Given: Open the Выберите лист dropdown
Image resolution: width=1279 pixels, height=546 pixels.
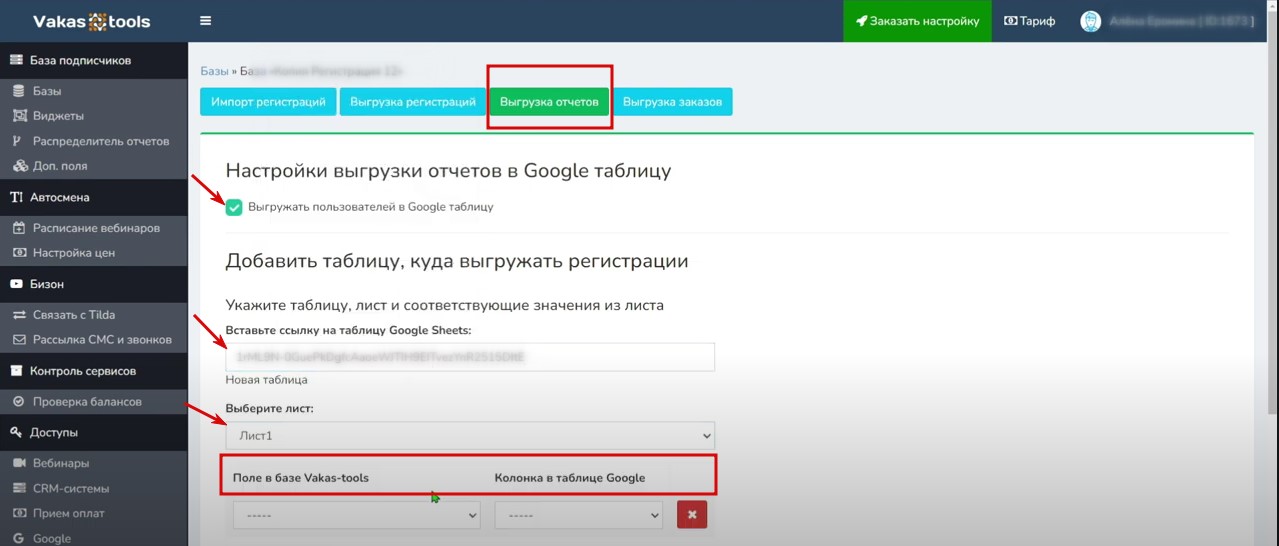Looking at the screenshot, I should coord(470,436).
